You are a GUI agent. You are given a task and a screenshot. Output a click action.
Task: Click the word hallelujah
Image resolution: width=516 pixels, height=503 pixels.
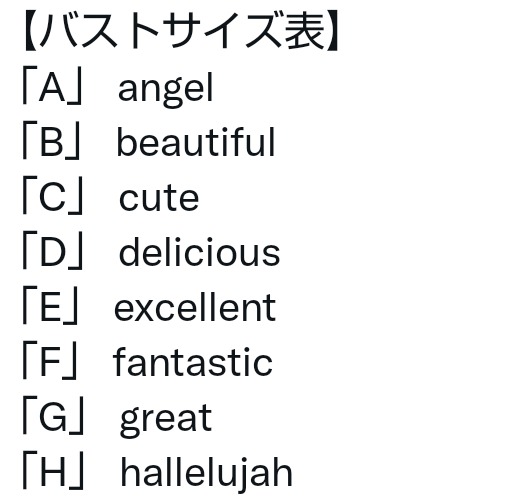206,474
